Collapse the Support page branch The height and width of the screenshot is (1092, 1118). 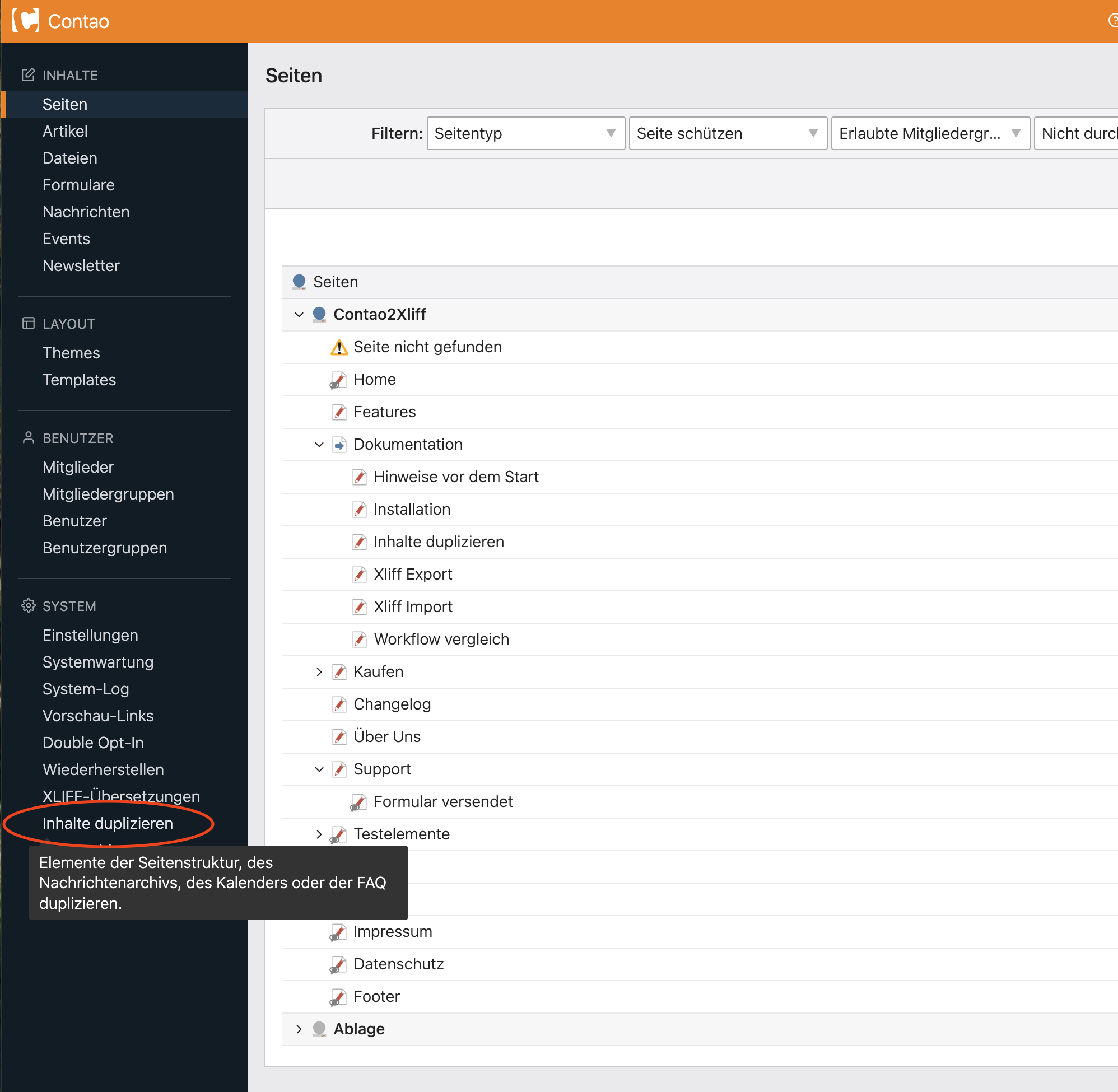319,769
